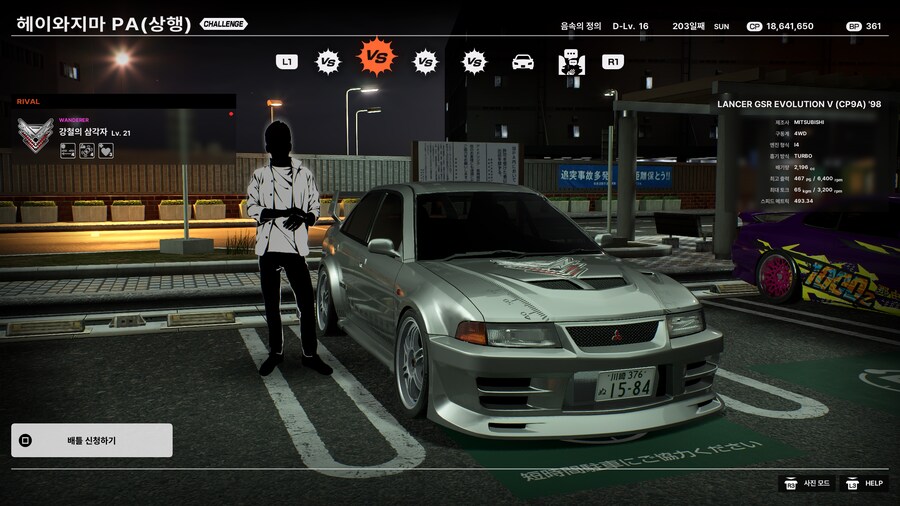
Task: Select the highlighted orange VS icon
Action: point(377,58)
